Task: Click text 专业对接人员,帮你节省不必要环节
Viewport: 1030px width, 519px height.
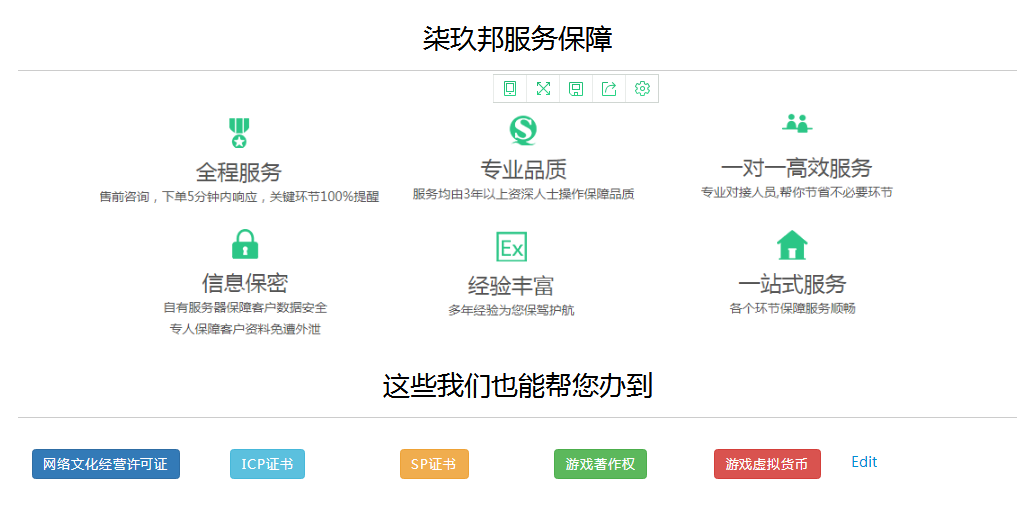Action: tap(797, 192)
